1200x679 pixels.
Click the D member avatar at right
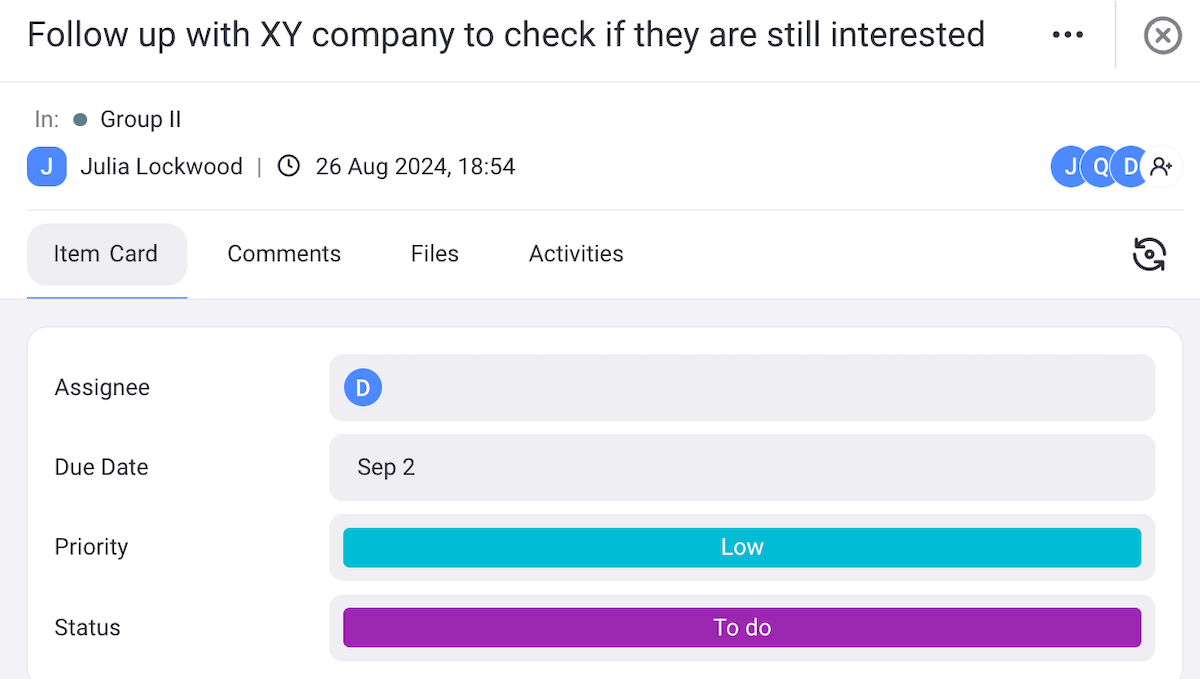coord(1130,167)
